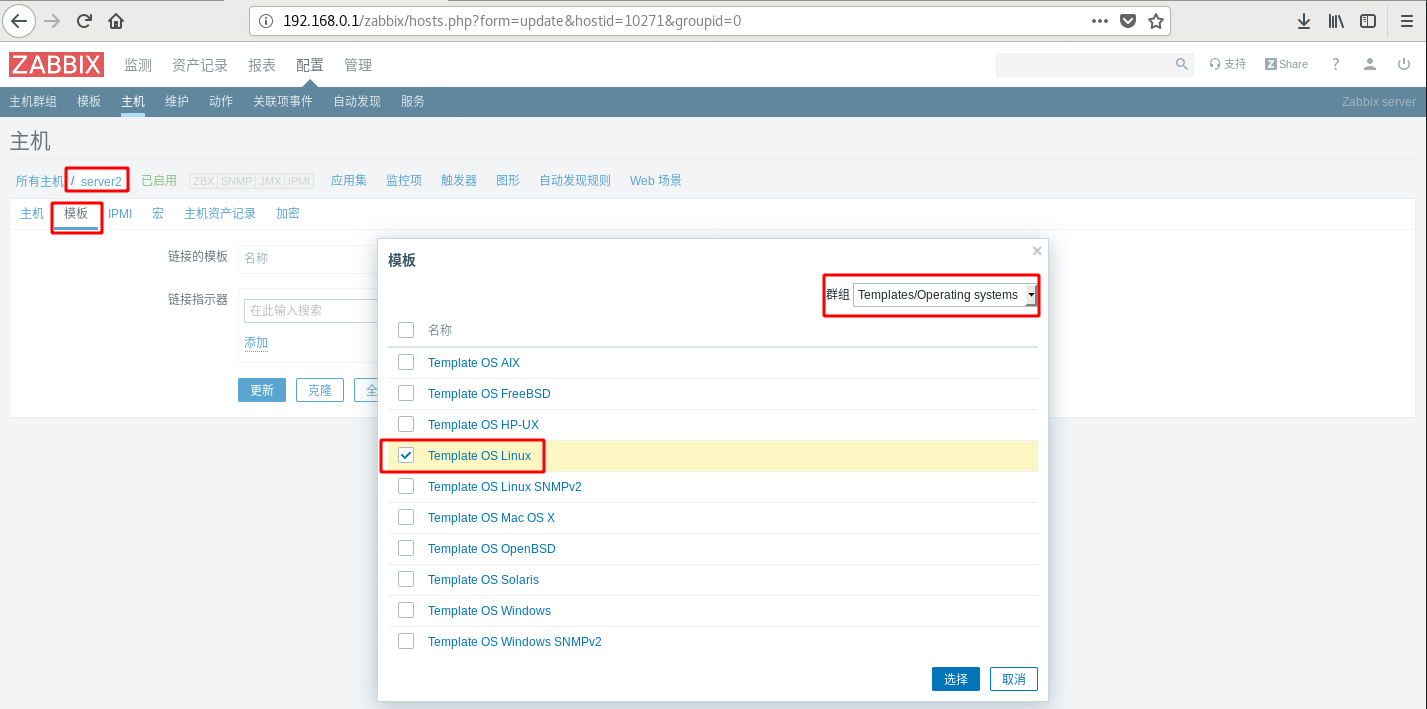
Task: Go to 维护 submenu item
Action: [x=177, y=102]
